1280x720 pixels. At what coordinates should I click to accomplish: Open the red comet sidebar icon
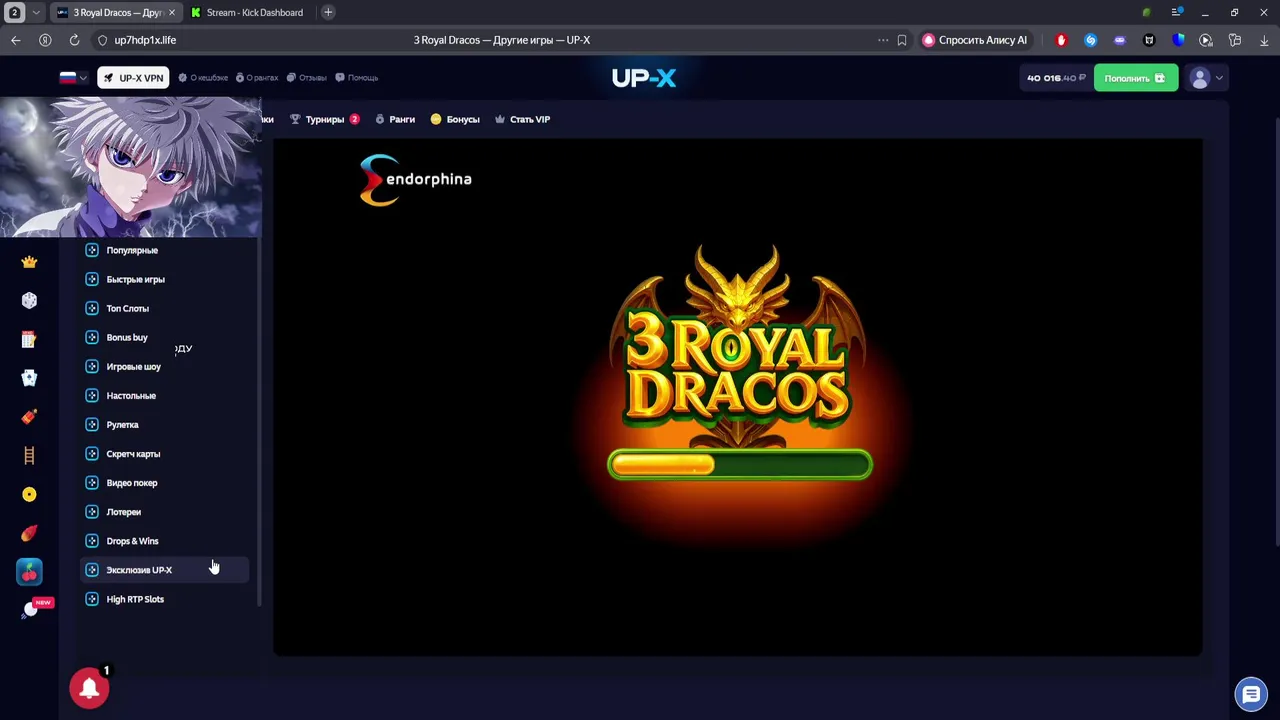coord(29,533)
